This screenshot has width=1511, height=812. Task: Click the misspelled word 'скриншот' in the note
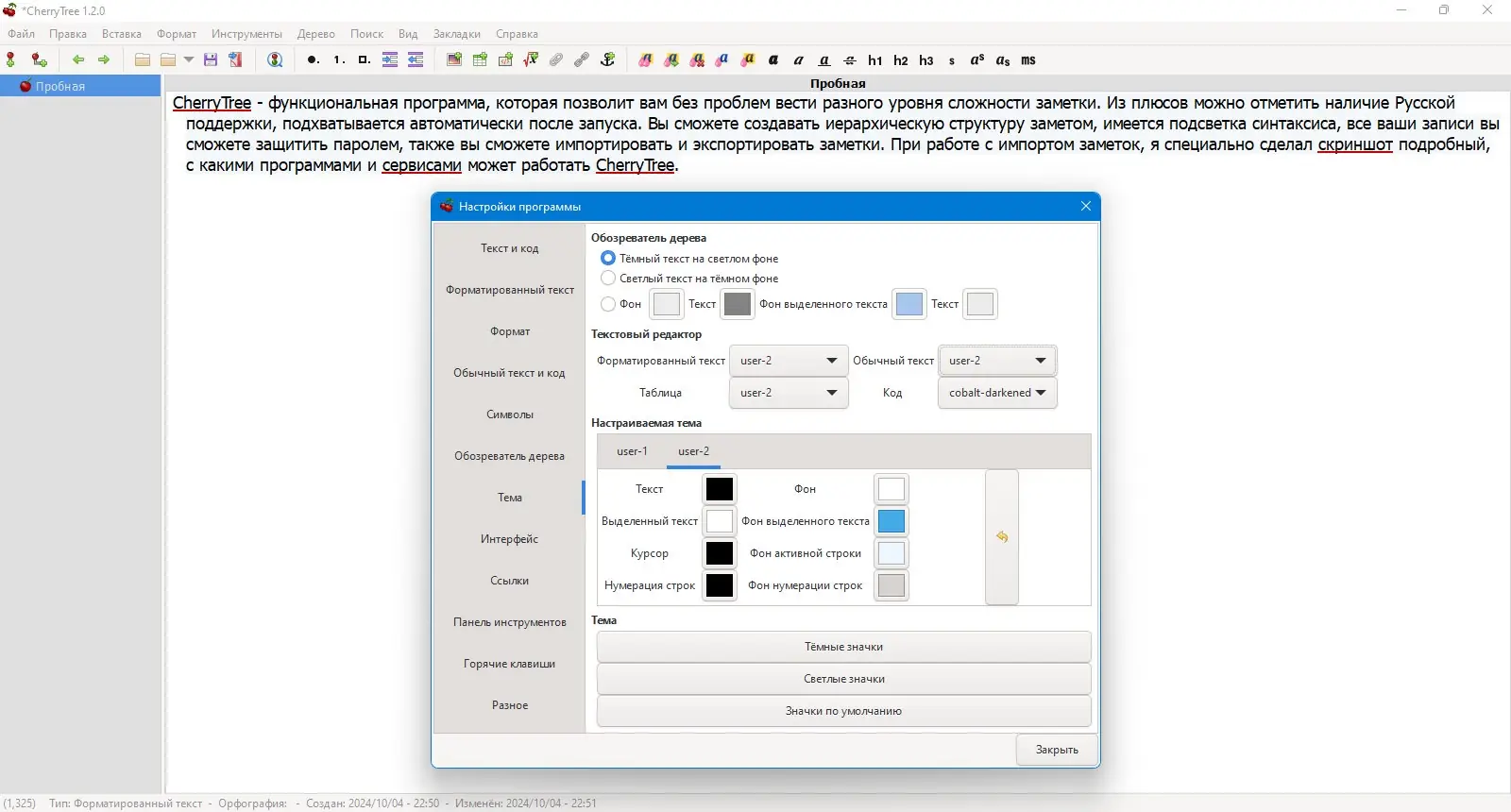[x=1355, y=144]
